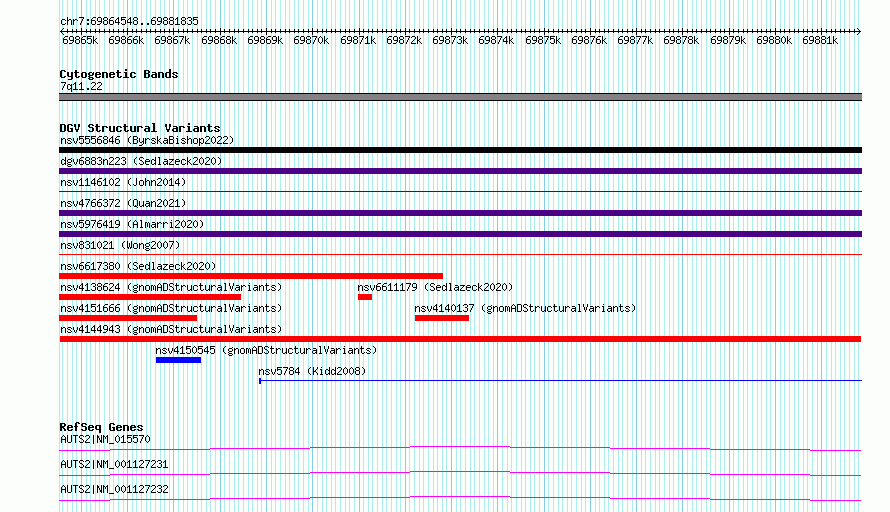Select the thin purple nsv1146102 variant line

coord(460,192)
